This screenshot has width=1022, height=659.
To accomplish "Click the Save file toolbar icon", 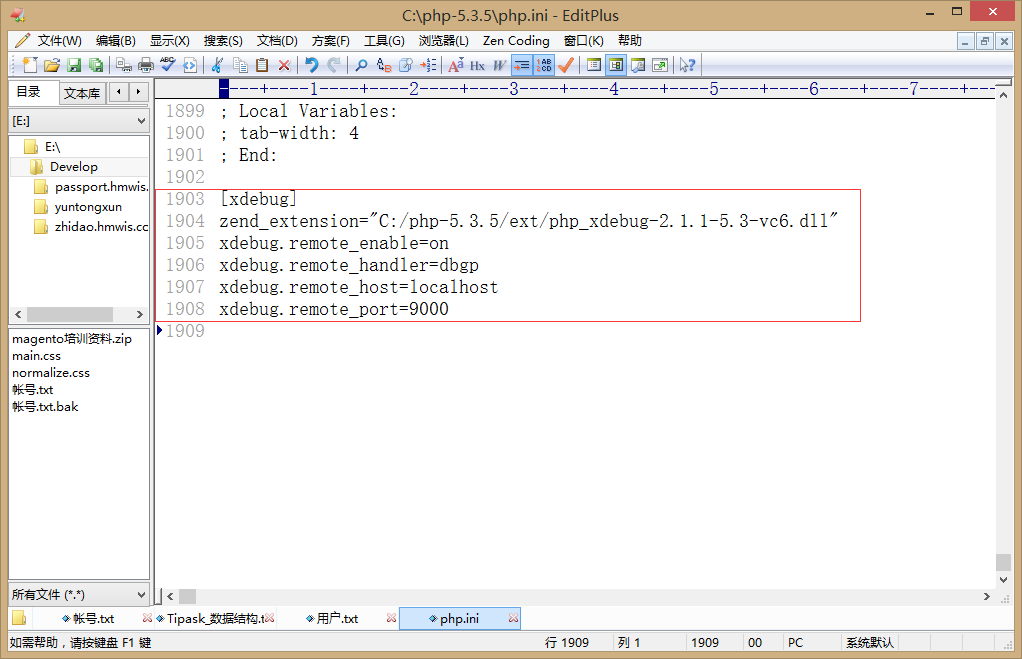I will pyautogui.click(x=74, y=65).
